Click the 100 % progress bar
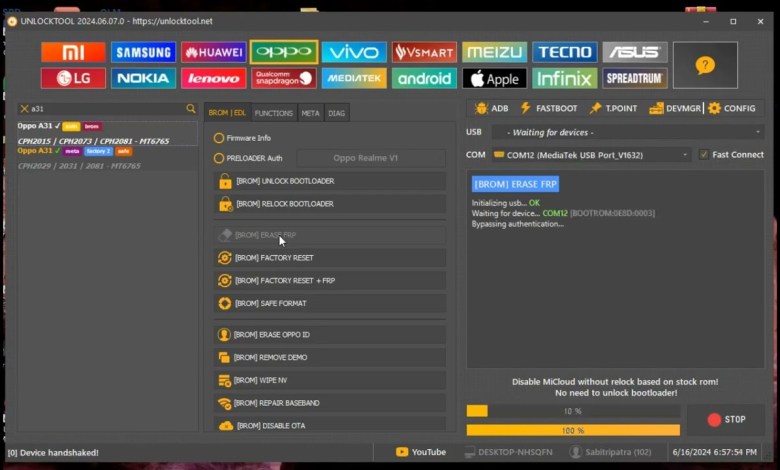Screen dimensions: 780x470 coord(573,430)
